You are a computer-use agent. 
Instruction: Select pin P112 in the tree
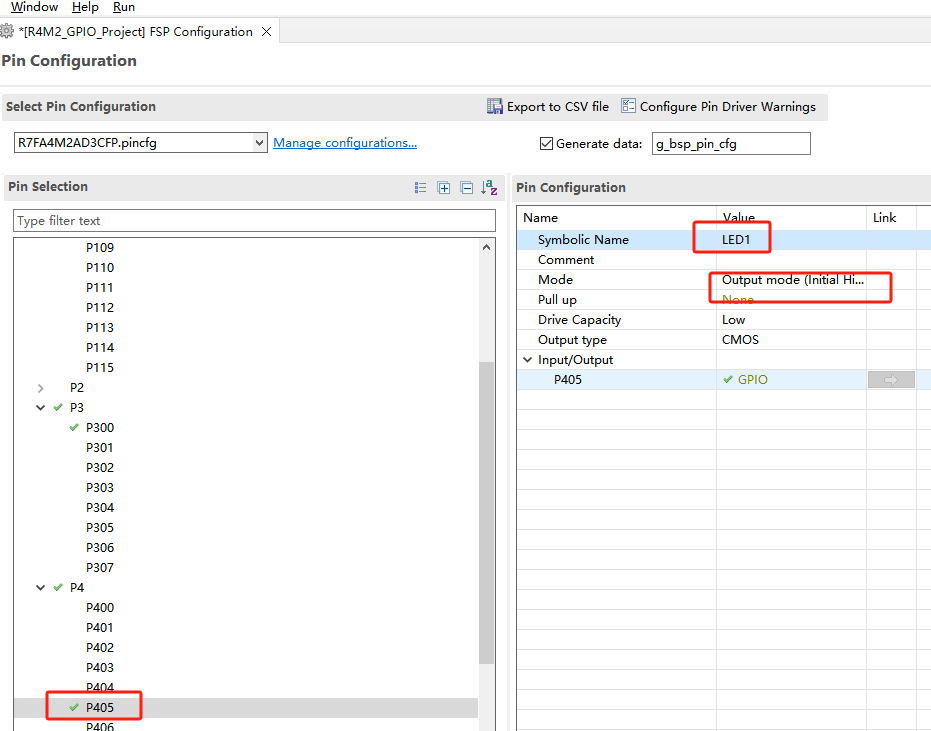coord(100,308)
